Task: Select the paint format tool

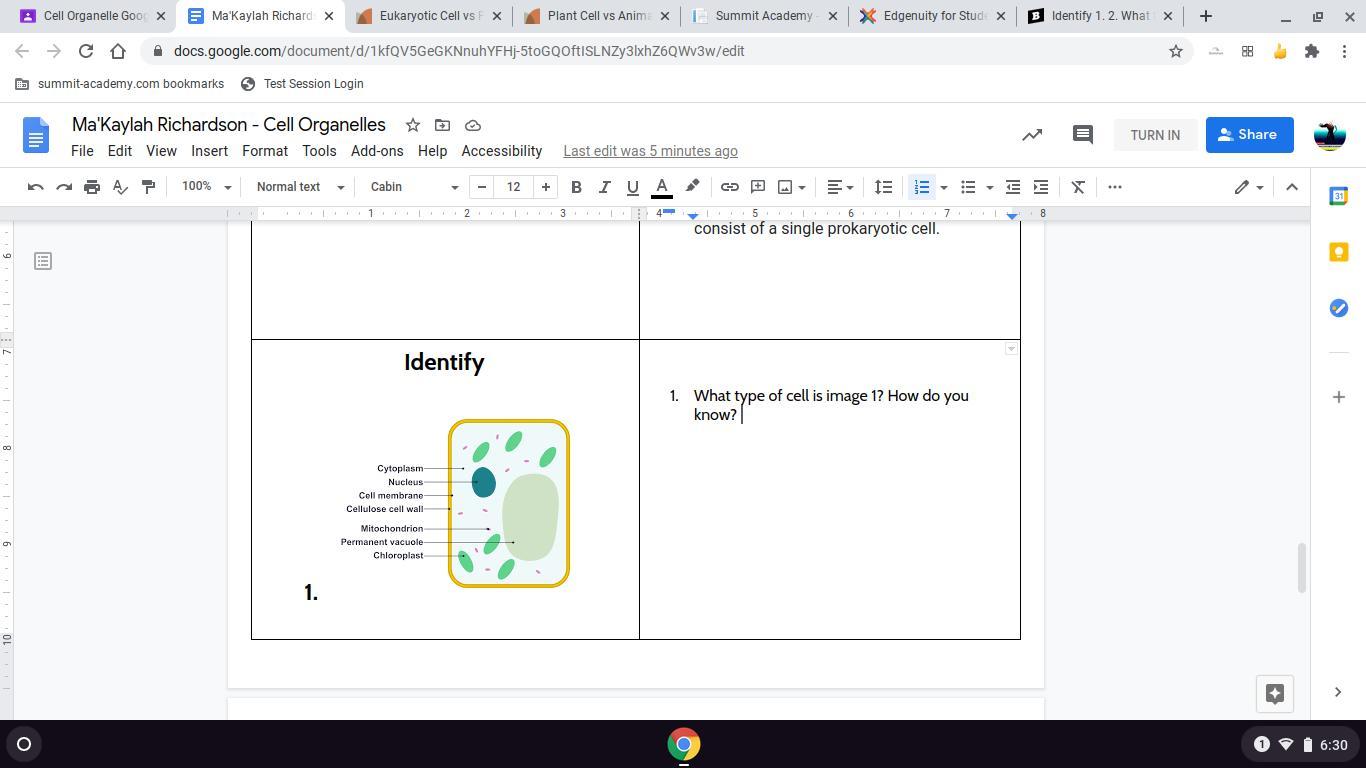Action: click(x=148, y=187)
